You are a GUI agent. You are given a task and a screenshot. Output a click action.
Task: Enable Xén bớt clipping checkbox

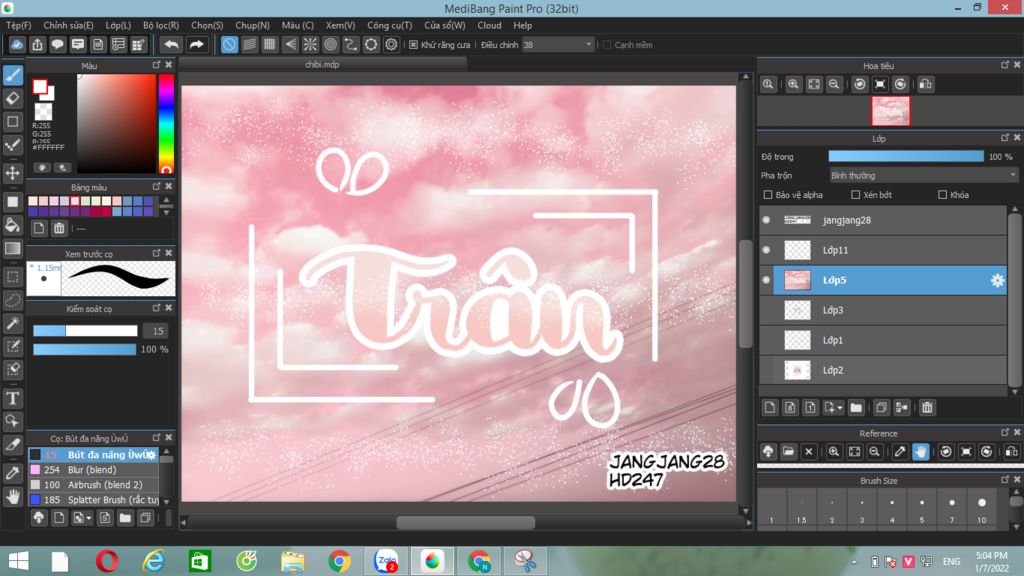[x=856, y=195]
